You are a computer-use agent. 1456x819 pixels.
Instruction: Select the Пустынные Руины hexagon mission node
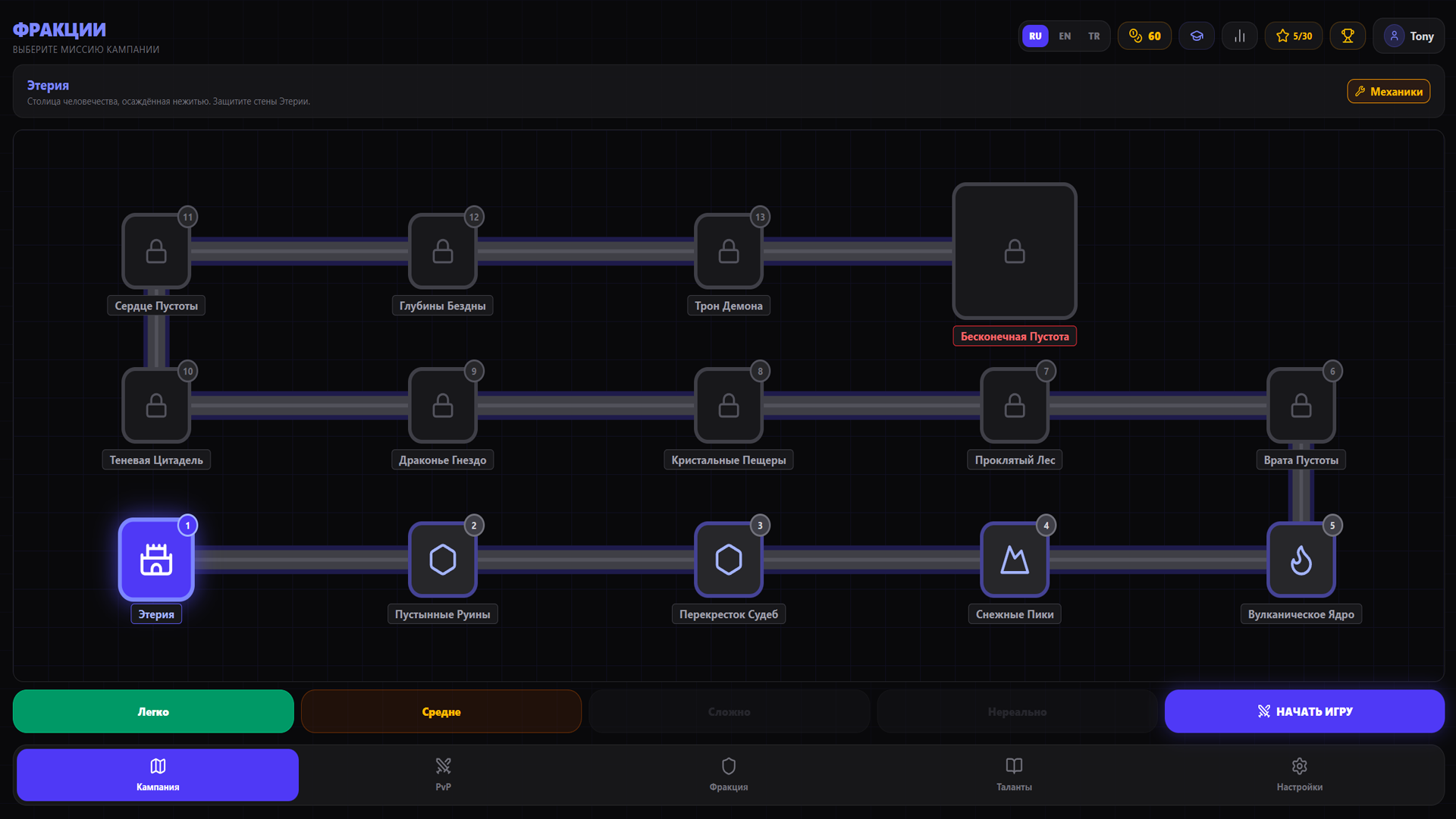coord(442,560)
